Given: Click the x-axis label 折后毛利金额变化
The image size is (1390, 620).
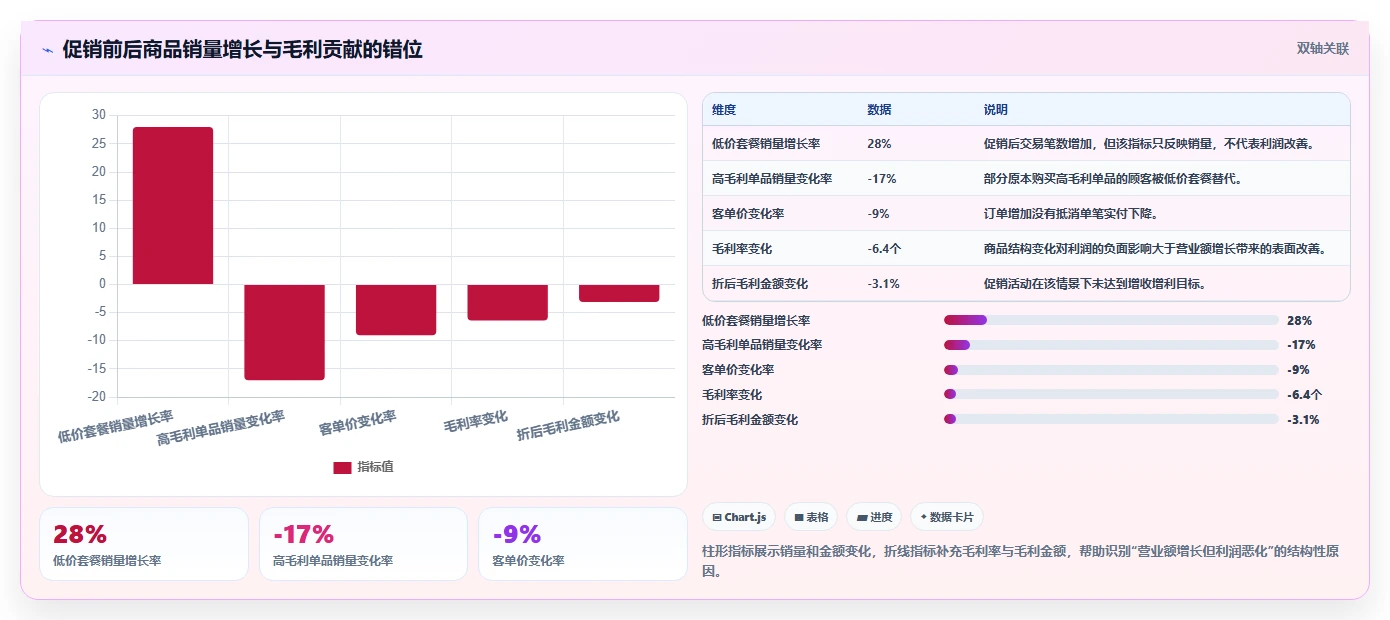Looking at the screenshot, I should coord(568,426).
